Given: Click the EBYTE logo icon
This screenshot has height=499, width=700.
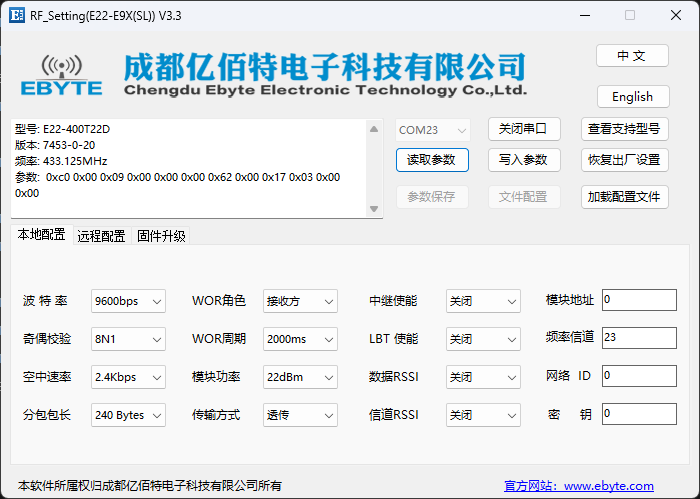Looking at the screenshot, I should click(x=62, y=75).
